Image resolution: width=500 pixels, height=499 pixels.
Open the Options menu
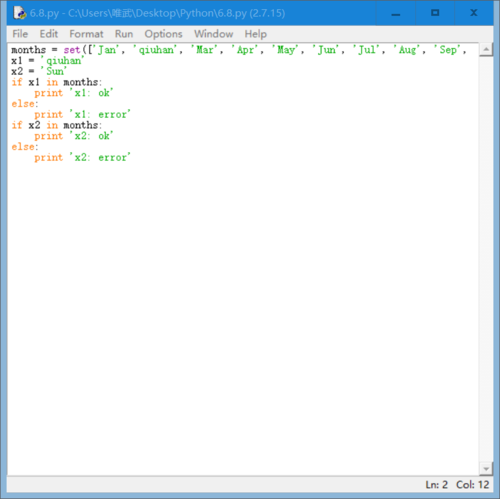point(163,34)
